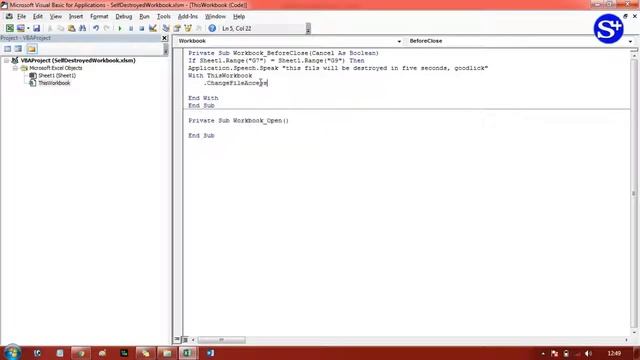Click the ".ChangeFileAccess" code line
This screenshot has width=640, height=360.
tap(236, 83)
